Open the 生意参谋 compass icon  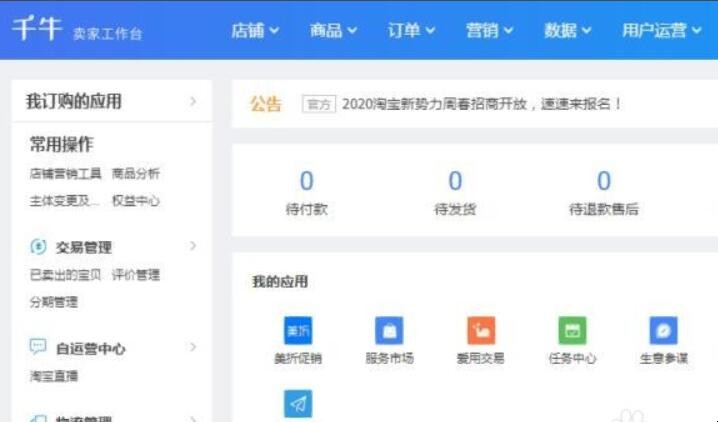(663, 331)
